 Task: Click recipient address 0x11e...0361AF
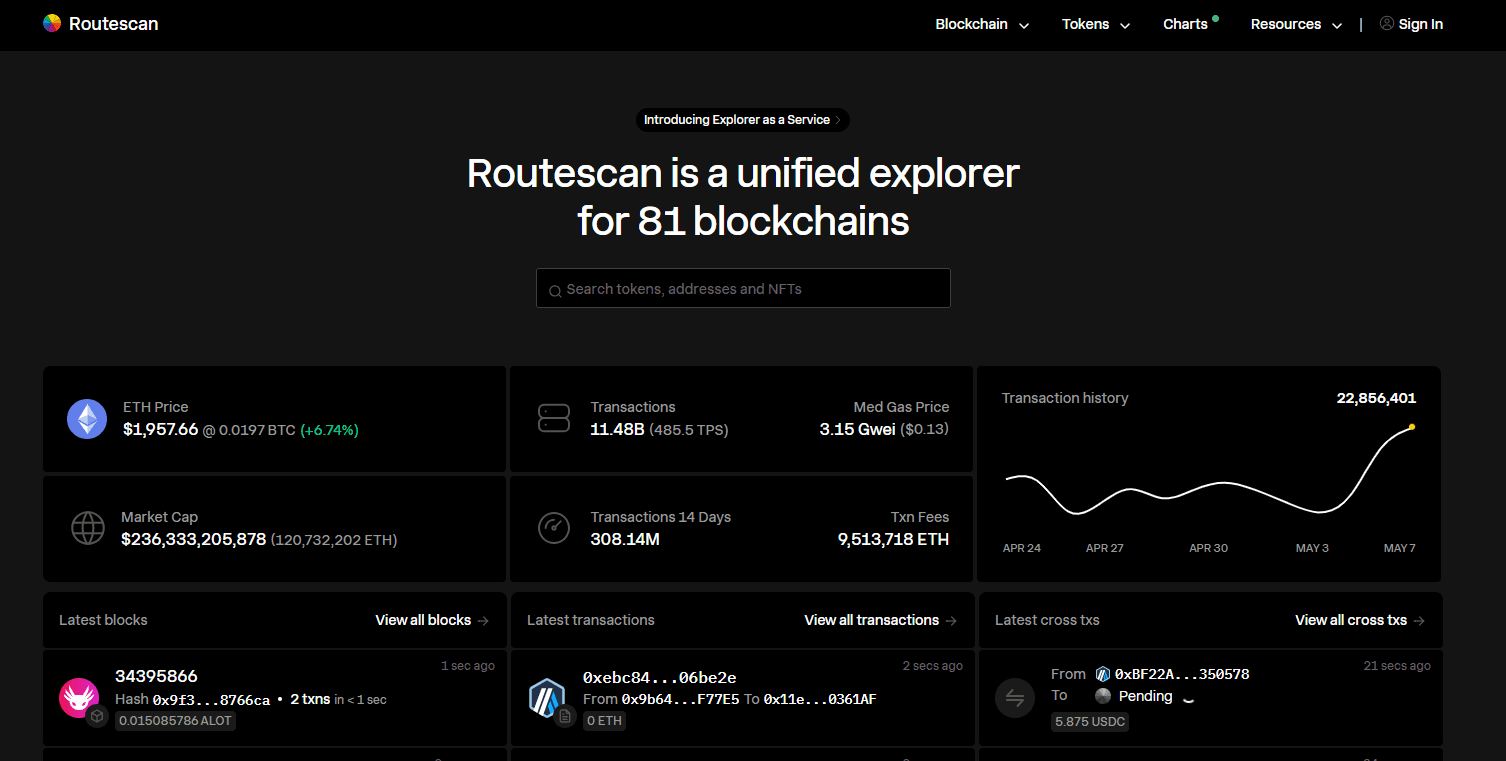820,699
